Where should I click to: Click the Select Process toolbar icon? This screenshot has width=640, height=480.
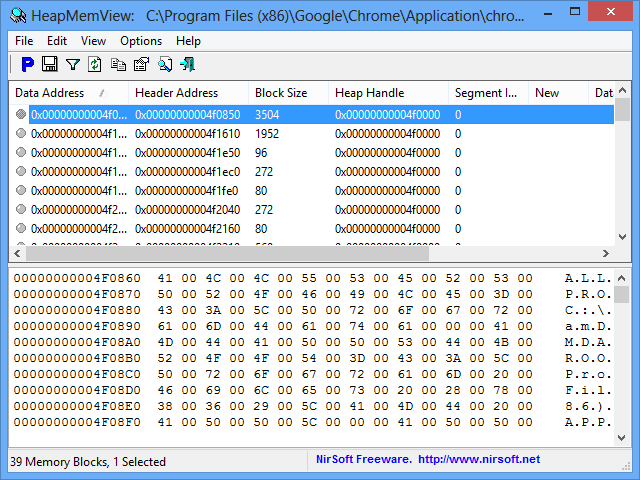click(27, 64)
